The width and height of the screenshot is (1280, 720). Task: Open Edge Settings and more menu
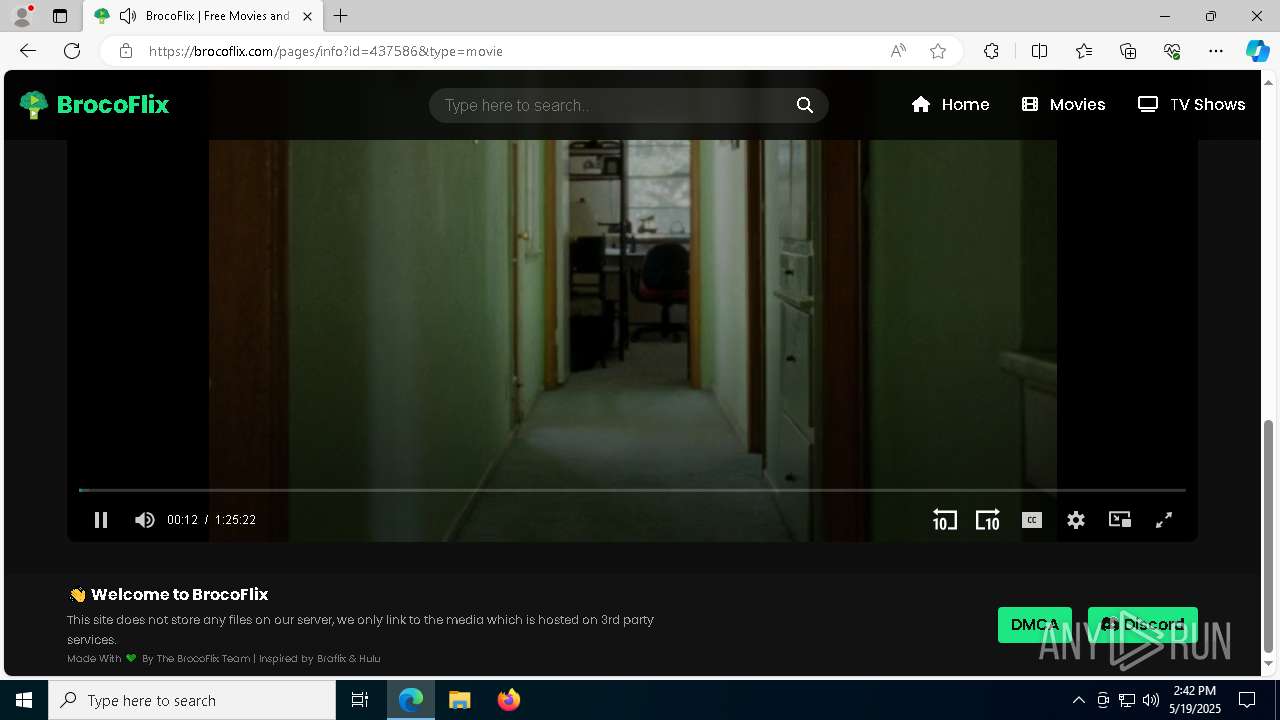(x=1216, y=51)
